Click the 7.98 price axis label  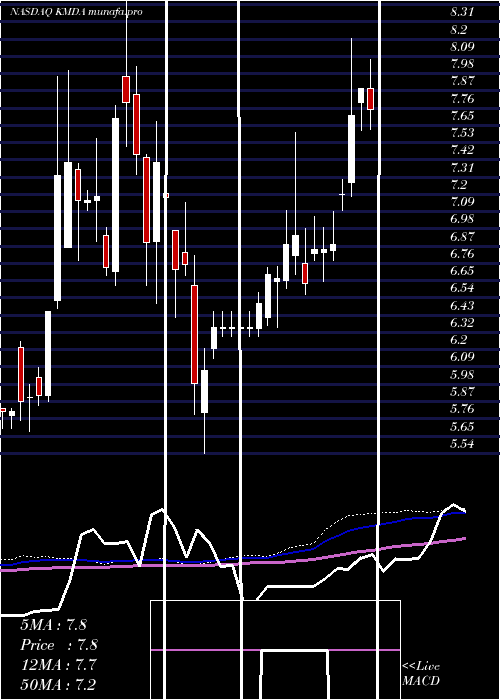point(462,64)
